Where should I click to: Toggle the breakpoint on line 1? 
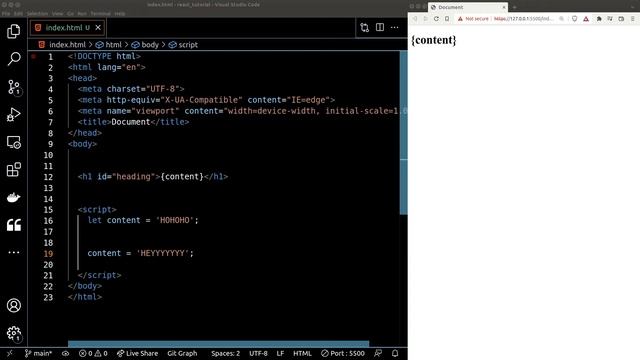point(34,56)
